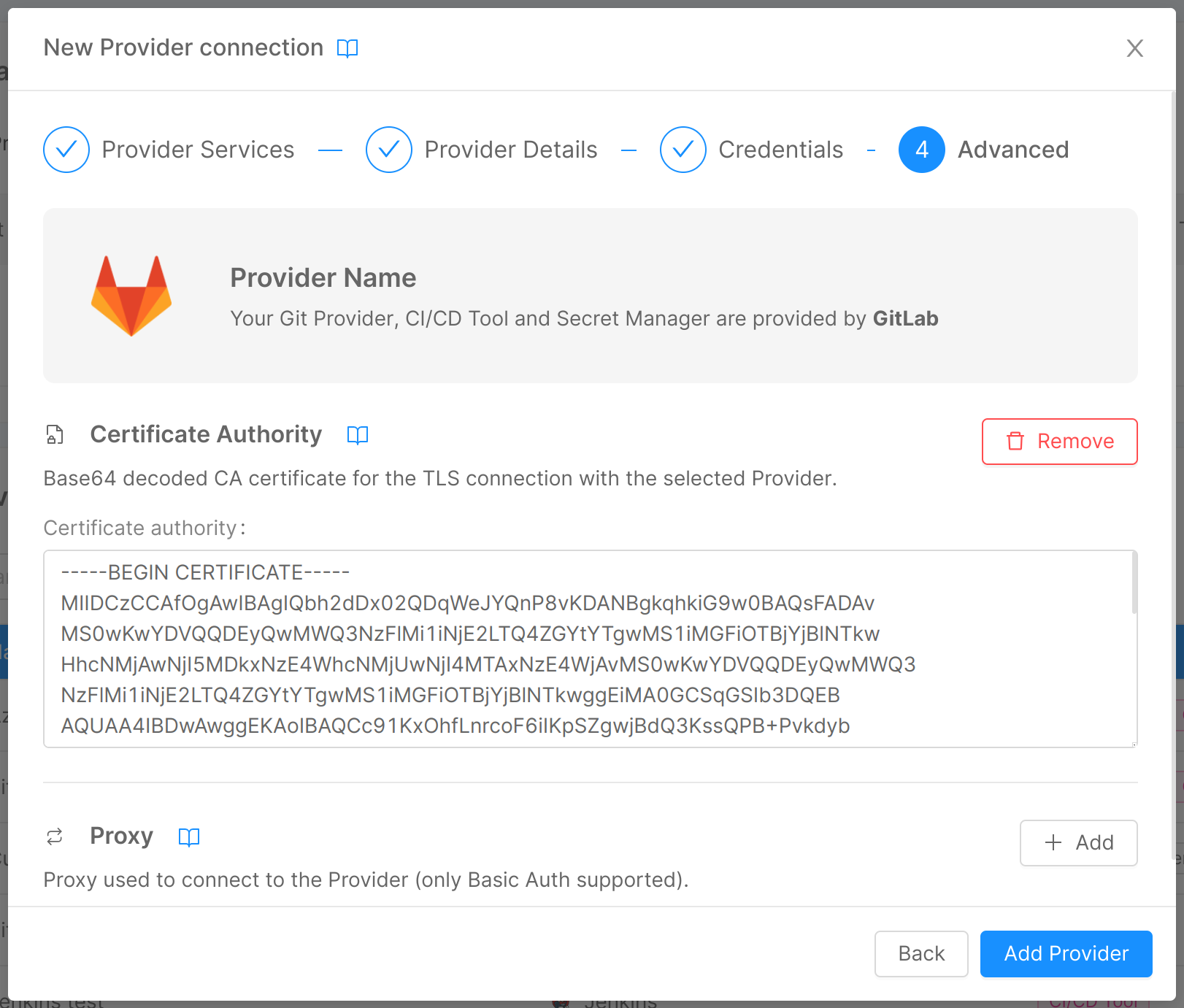Click the Provider Details checkmark circle

point(389,150)
